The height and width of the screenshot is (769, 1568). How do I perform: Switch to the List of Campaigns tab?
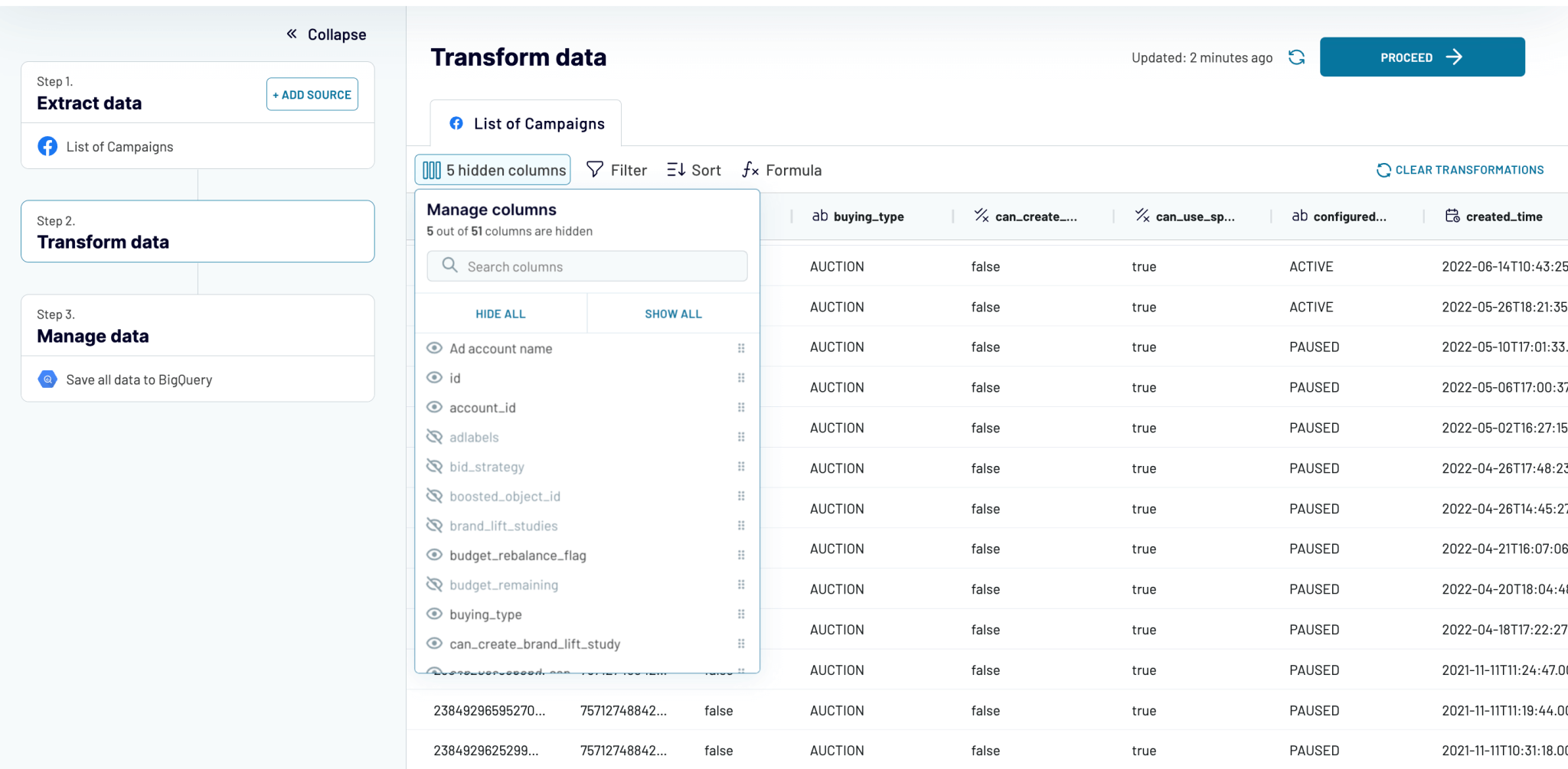point(525,123)
